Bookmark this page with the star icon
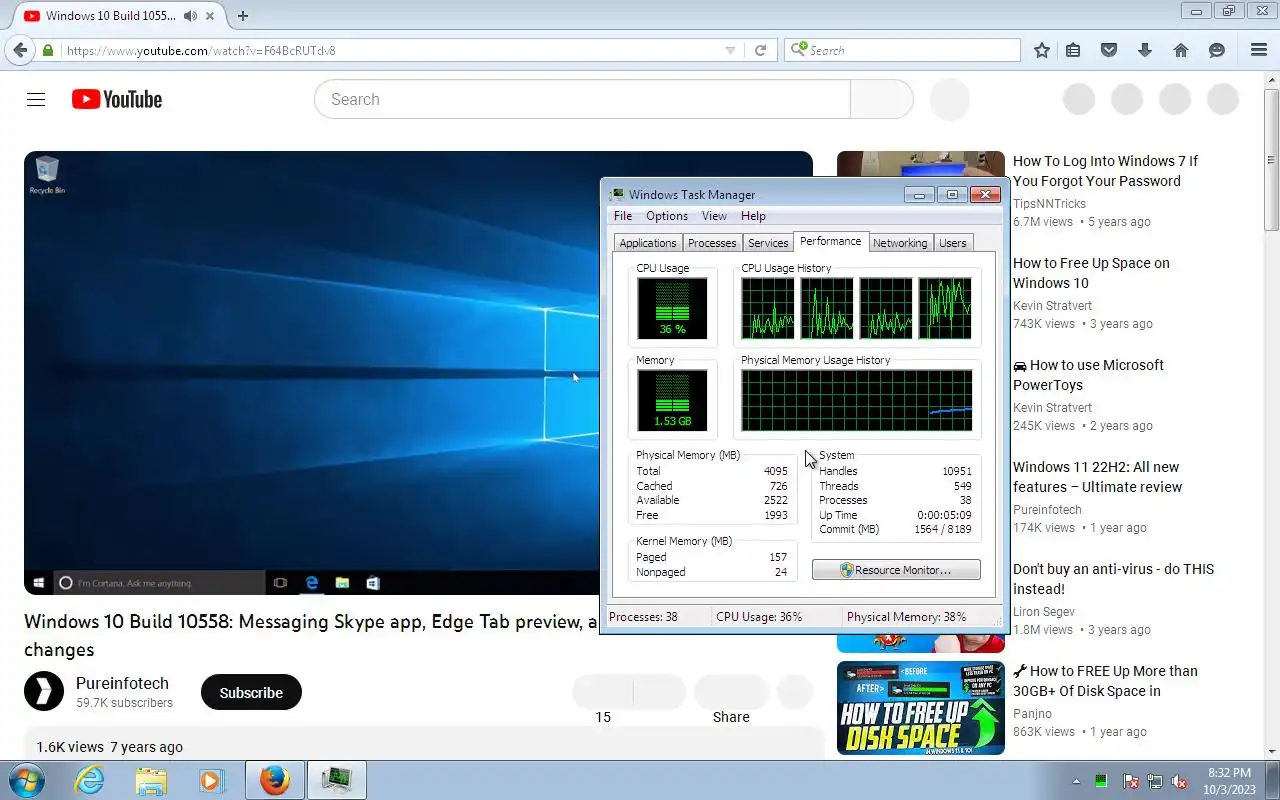This screenshot has height=800, width=1280. tap(1042, 50)
